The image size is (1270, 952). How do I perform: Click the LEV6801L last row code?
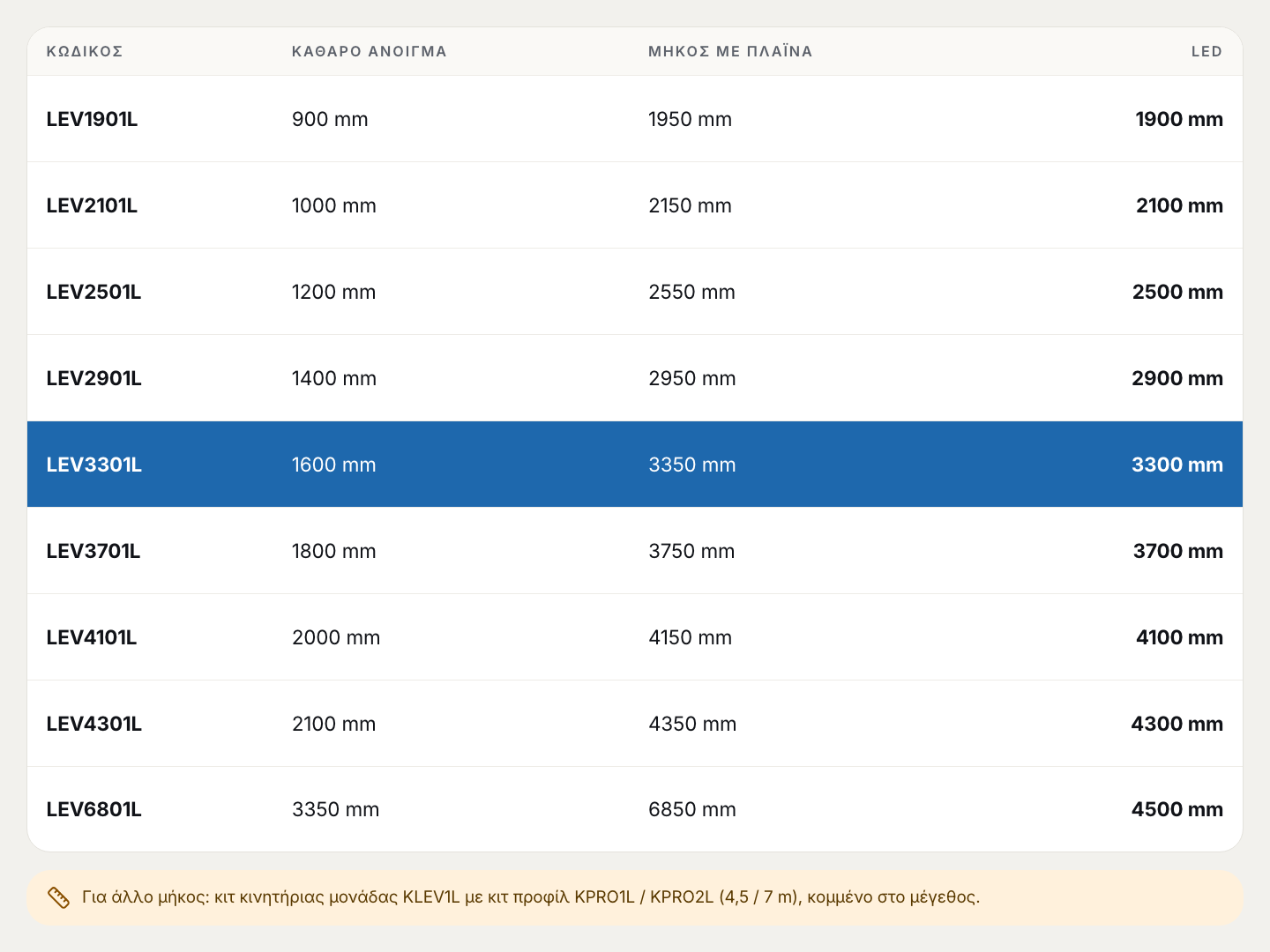click(94, 809)
